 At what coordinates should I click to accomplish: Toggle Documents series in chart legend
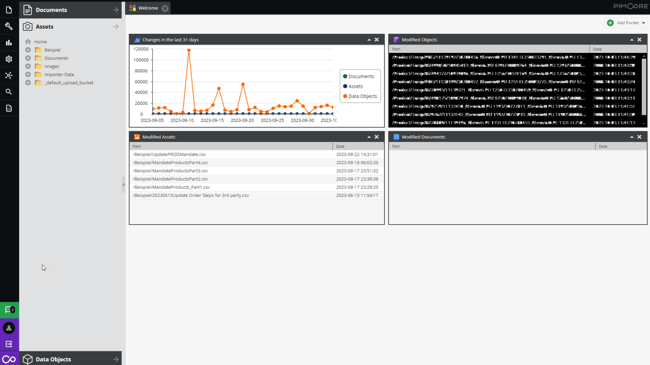tap(358, 76)
